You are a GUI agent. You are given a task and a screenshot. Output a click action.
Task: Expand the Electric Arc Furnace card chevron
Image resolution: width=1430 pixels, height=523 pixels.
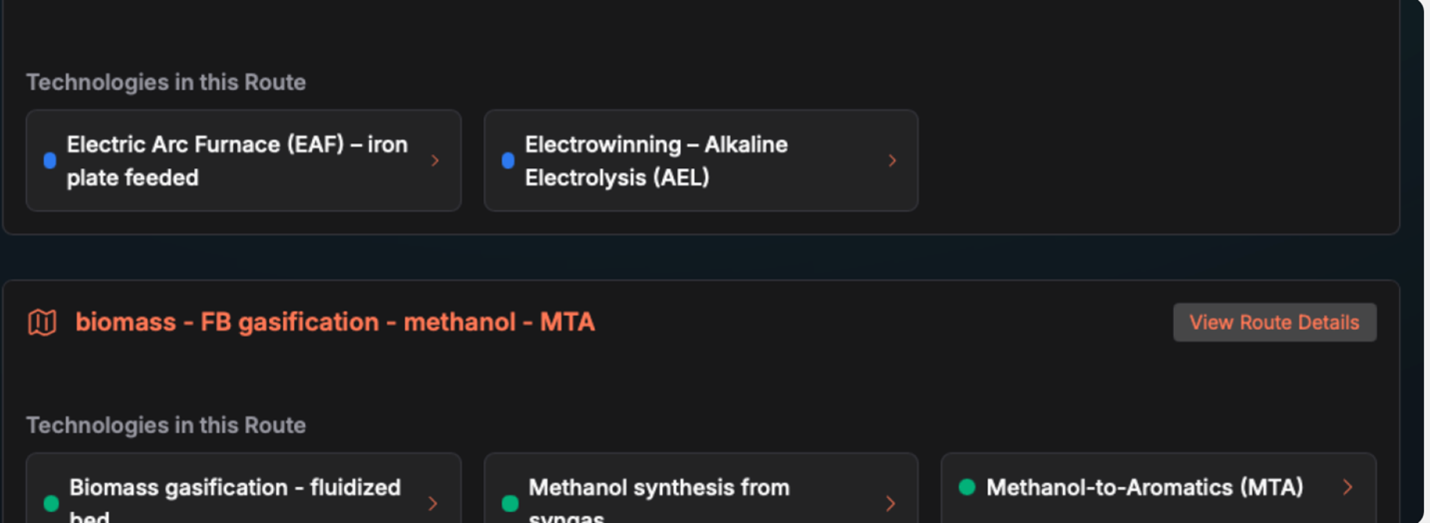435,160
